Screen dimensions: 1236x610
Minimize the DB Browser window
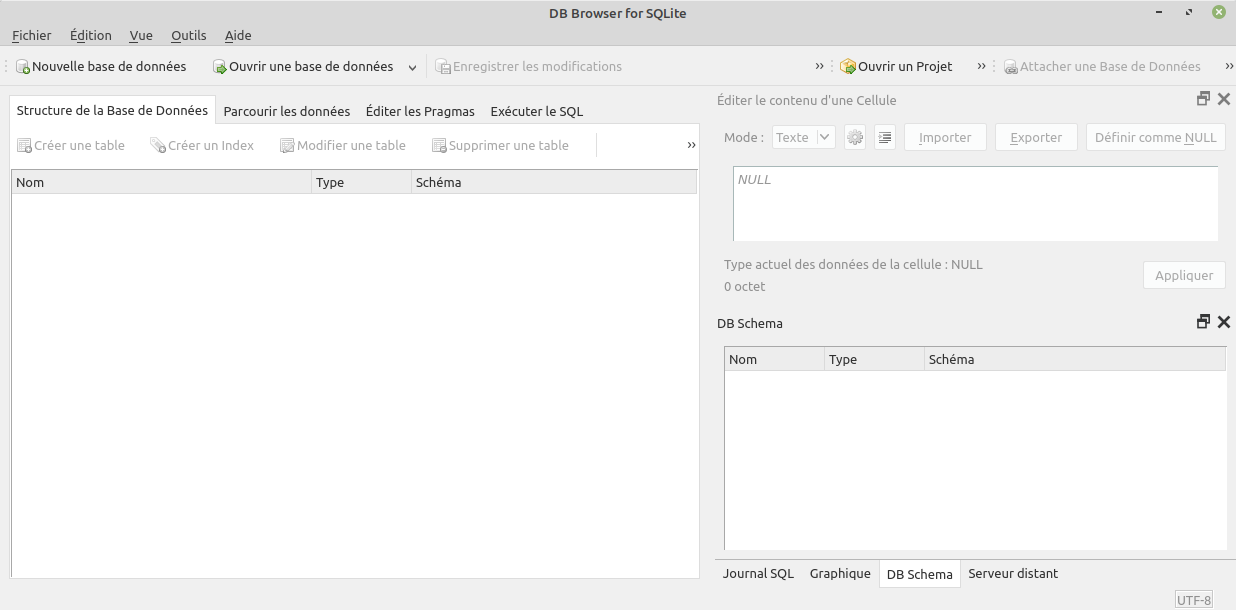pos(1161,13)
